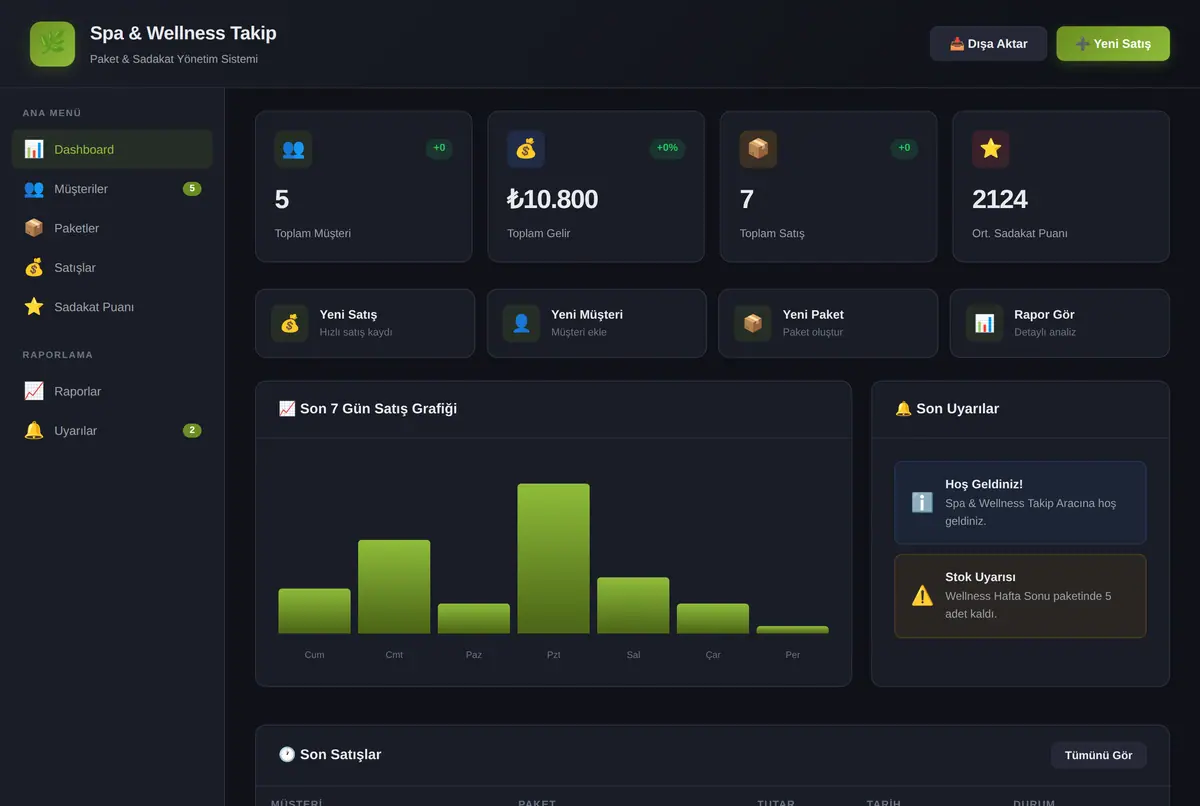The width and height of the screenshot is (1200, 806).
Task: Click the warning icon in Stok Uyarısı alert
Action: click(x=922, y=596)
